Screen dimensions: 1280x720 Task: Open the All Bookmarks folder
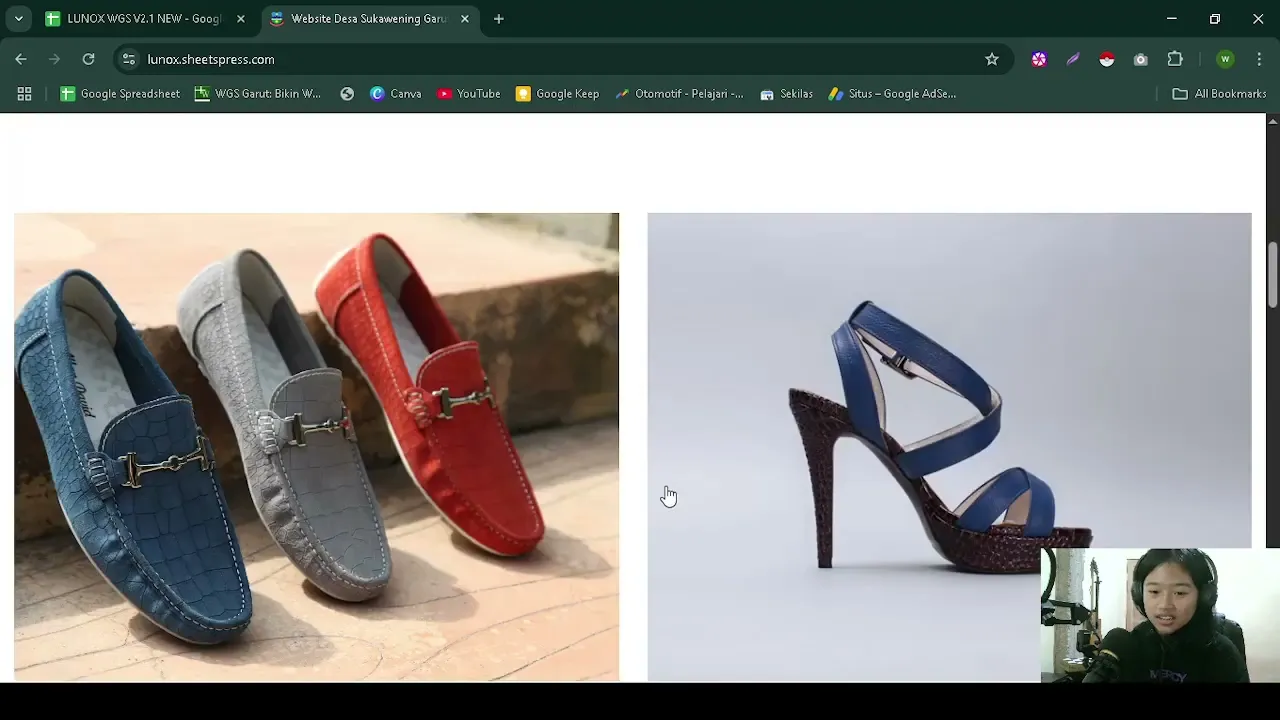click(1219, 94)
